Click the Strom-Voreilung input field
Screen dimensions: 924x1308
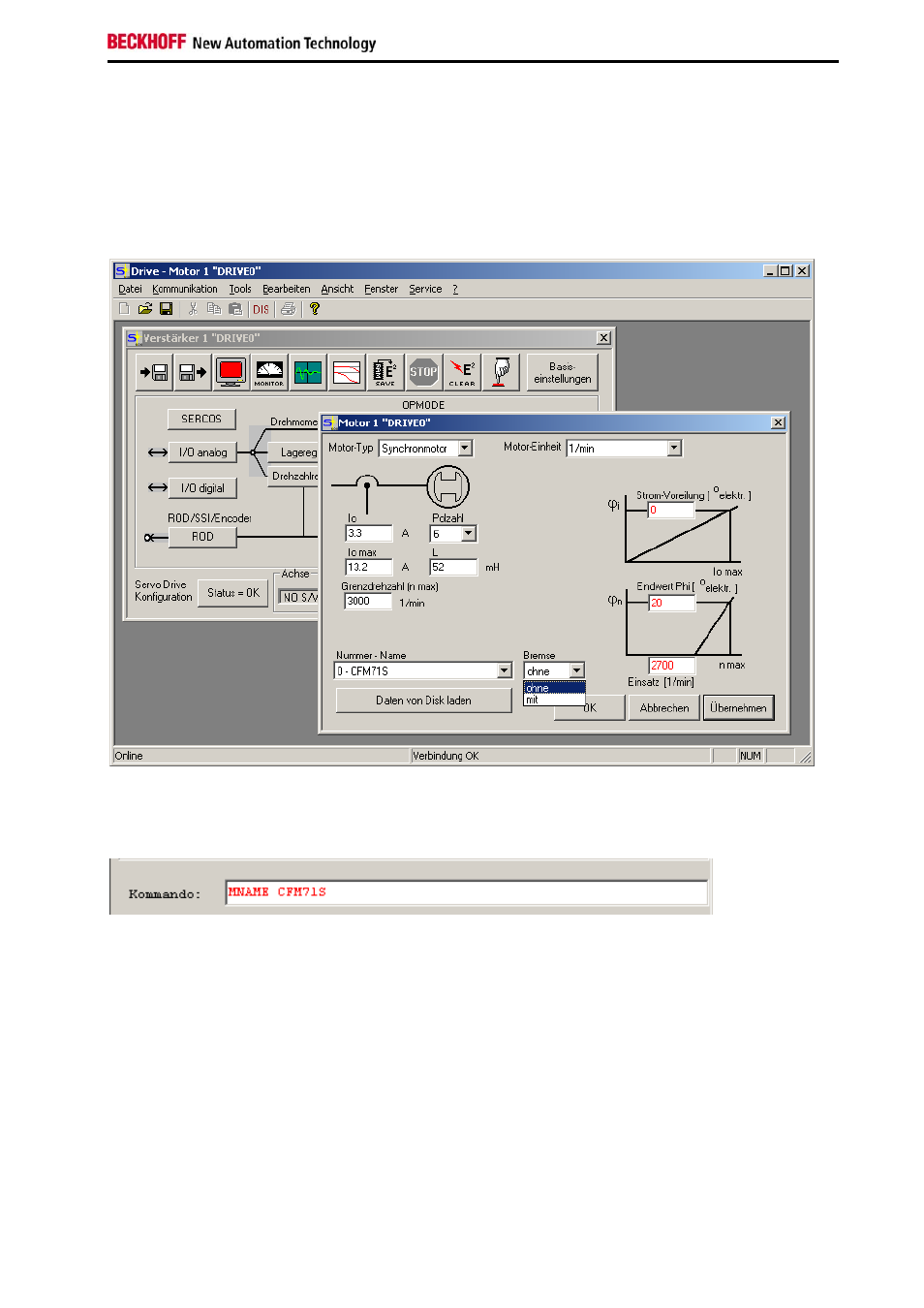point(671,511)
